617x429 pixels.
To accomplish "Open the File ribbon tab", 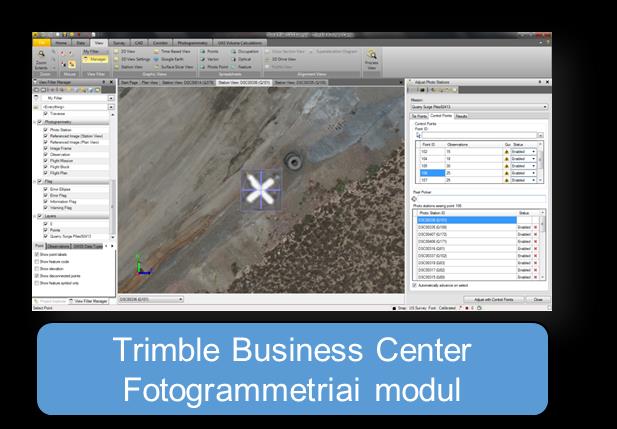I will pos(41,43).
